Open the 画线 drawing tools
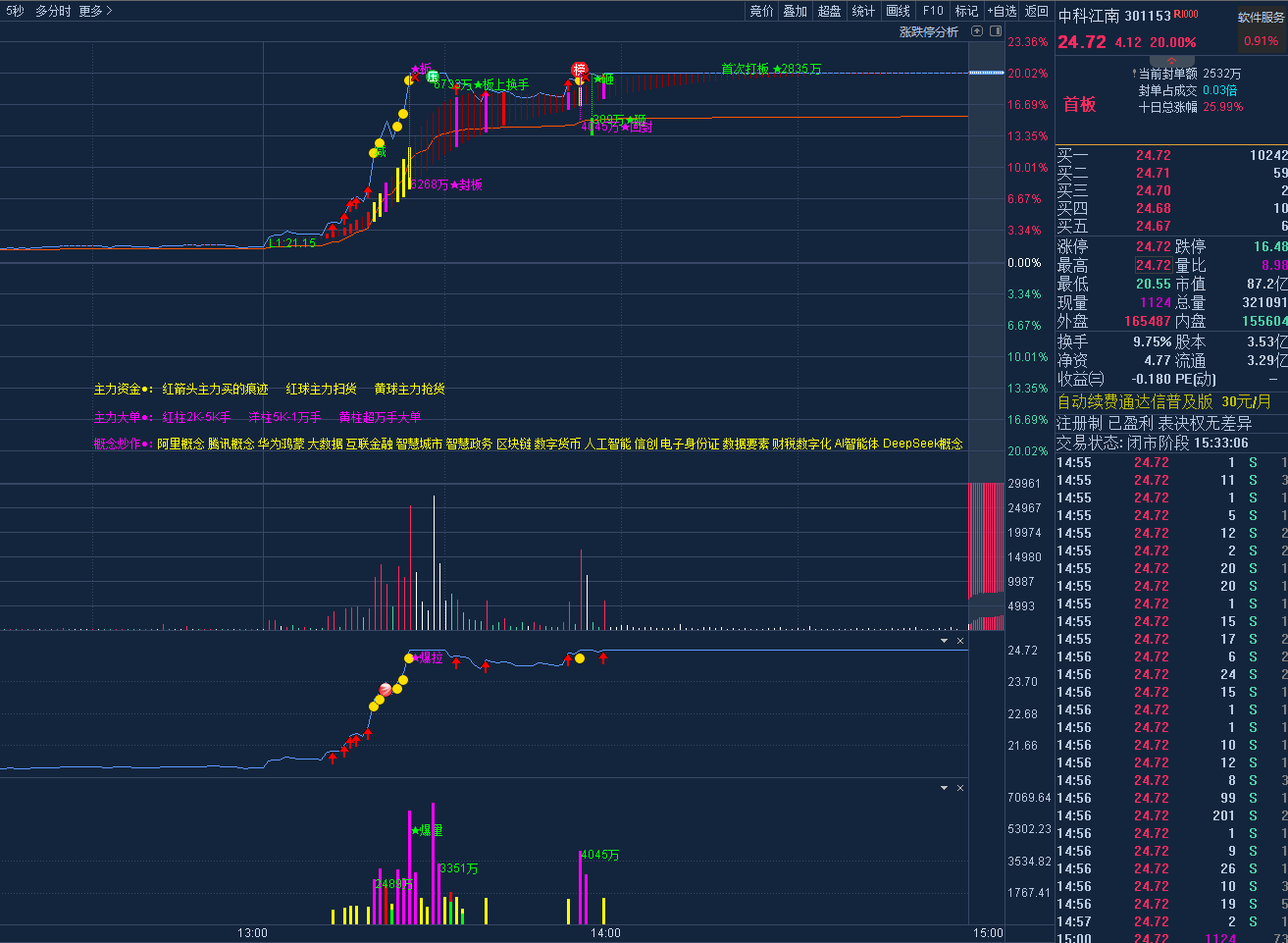This screenshot has width=1288, height=943. click(x=898, y=11)
